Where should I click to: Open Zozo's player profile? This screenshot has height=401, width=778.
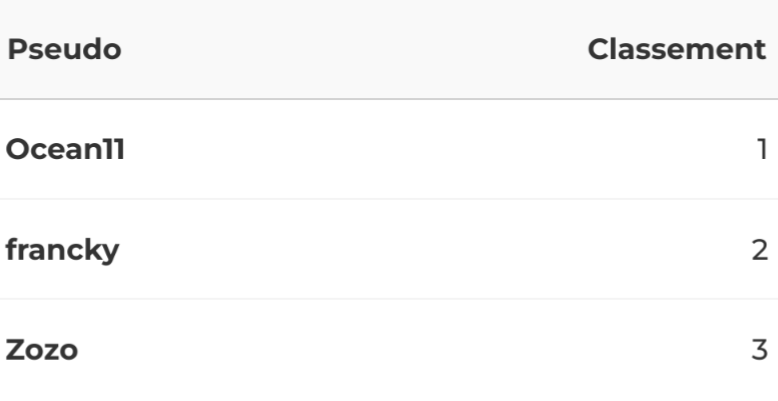[x=42, y=351]
